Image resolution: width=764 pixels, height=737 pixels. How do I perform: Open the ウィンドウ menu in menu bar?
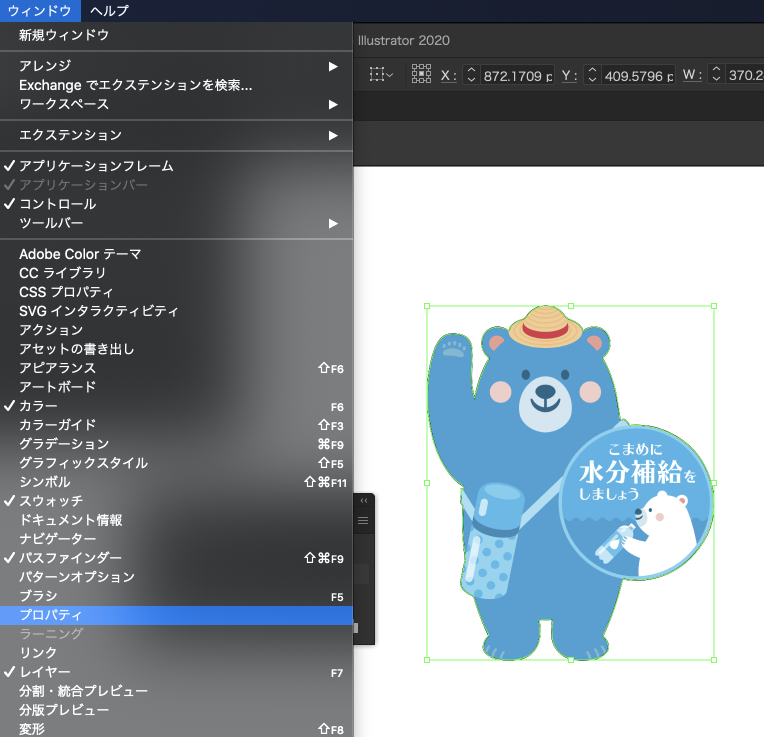tap(40, 11)
